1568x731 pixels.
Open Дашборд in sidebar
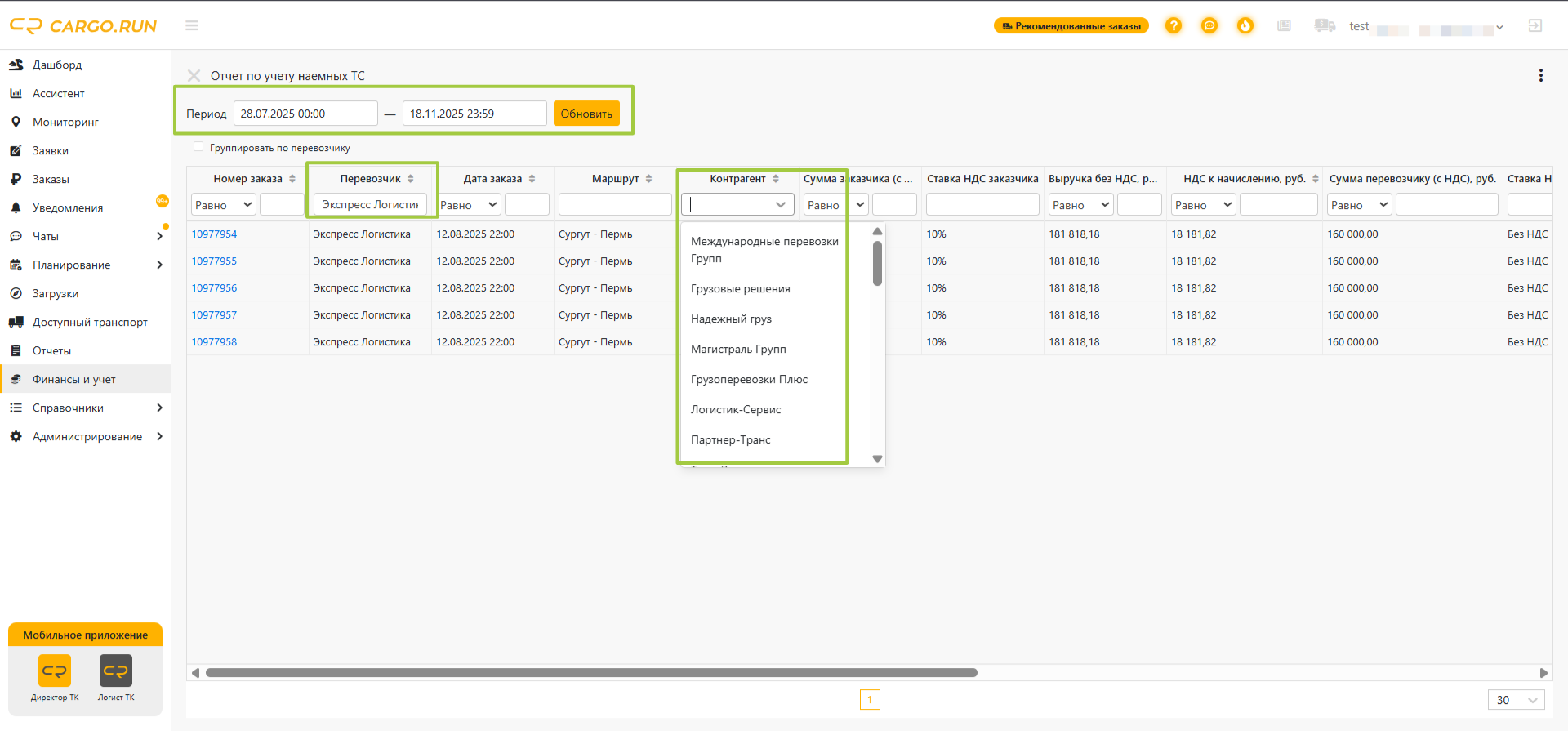[85, 65]
